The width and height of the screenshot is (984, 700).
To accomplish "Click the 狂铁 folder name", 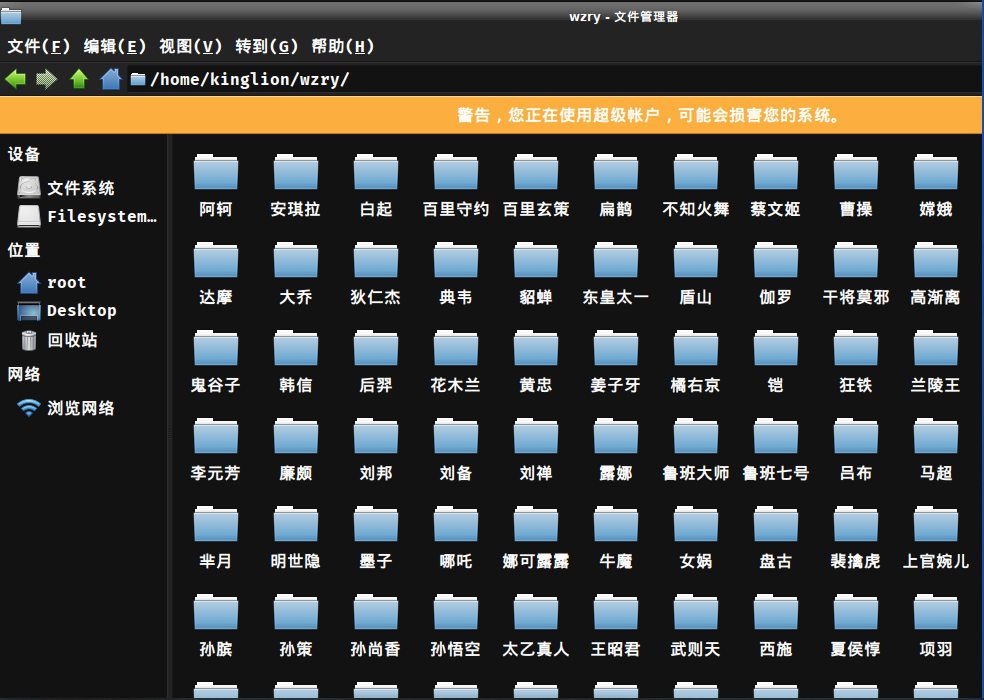I will tap(856, 385).
